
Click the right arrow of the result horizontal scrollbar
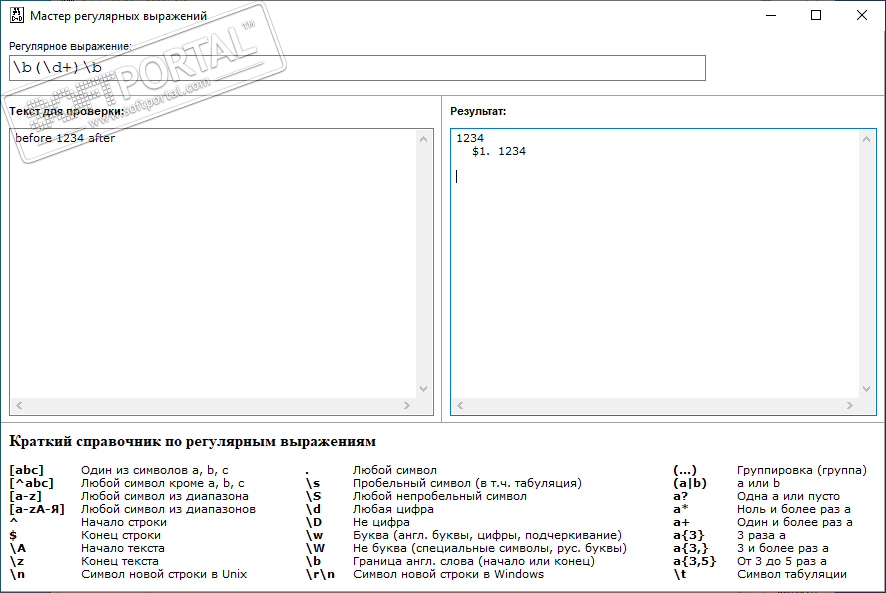850,405
